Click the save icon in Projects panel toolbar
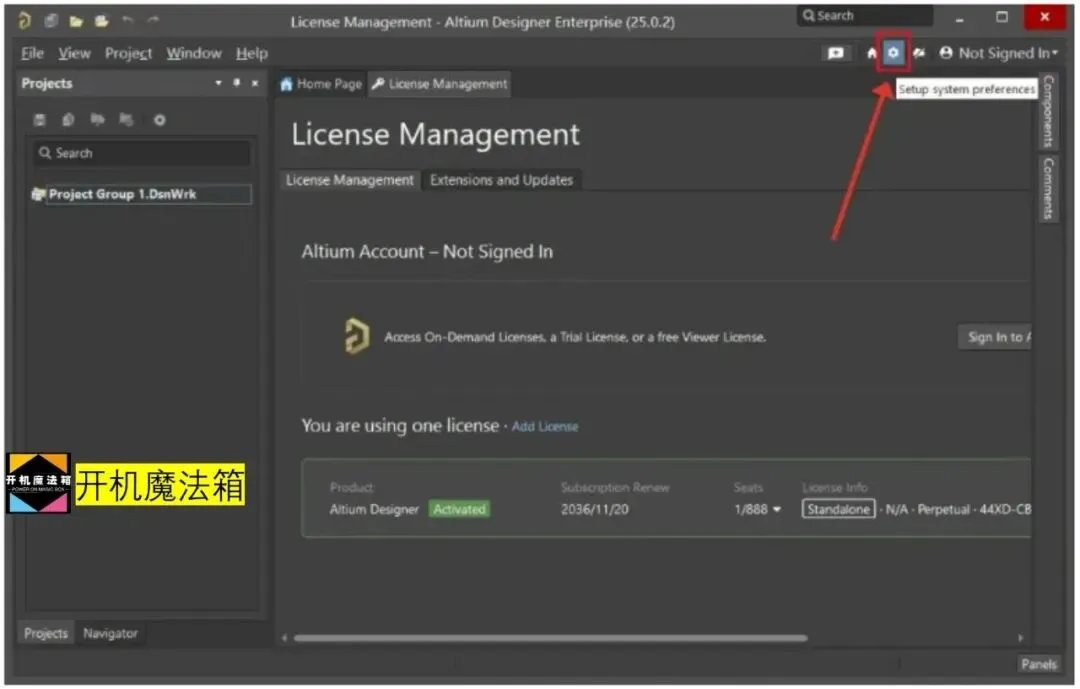1080x689 pixels. point(39,120)
